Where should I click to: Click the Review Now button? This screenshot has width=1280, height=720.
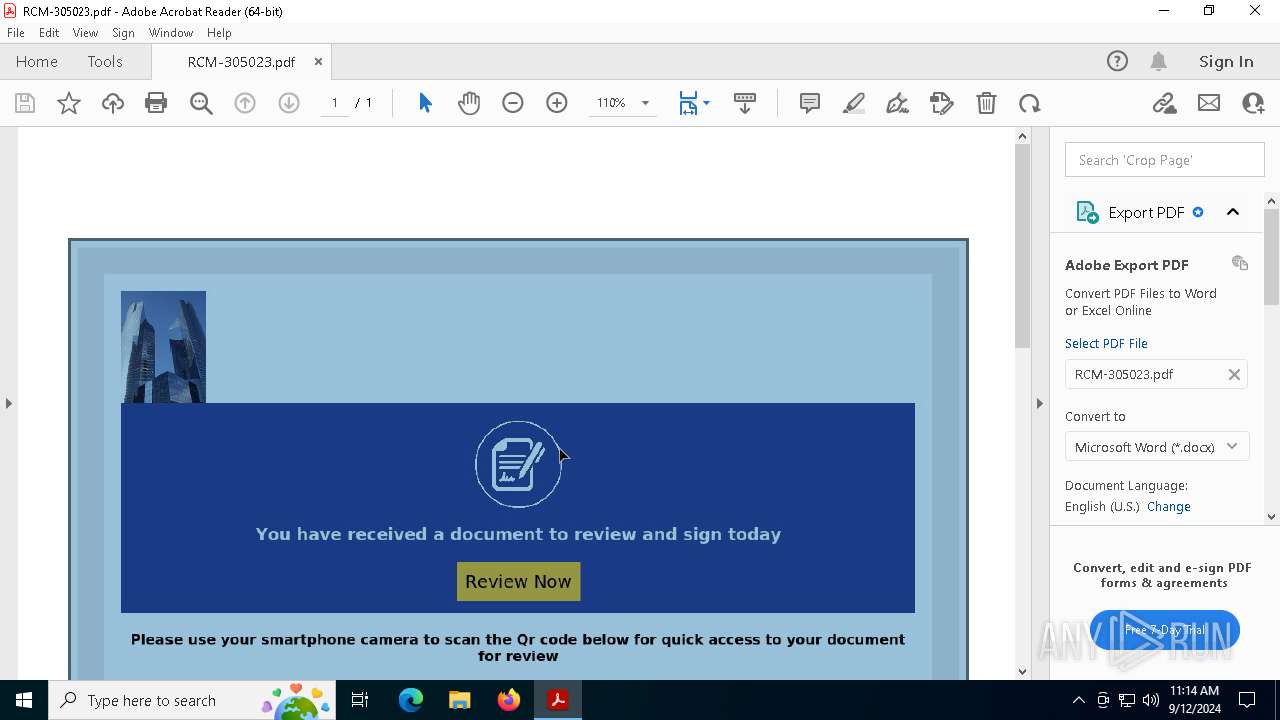(x=518, y=581)
